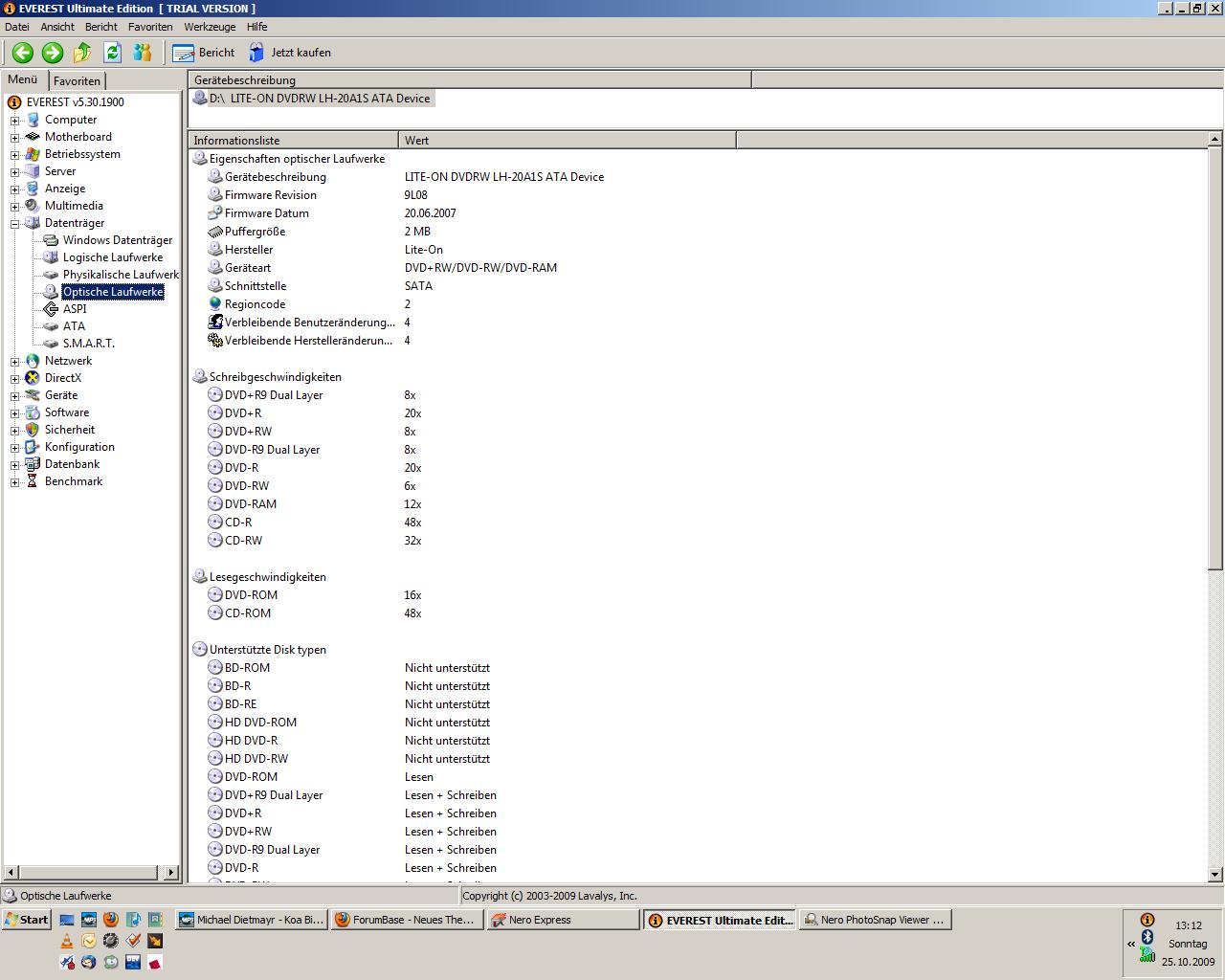Select Datenbank icon in tree

[33, 464]
